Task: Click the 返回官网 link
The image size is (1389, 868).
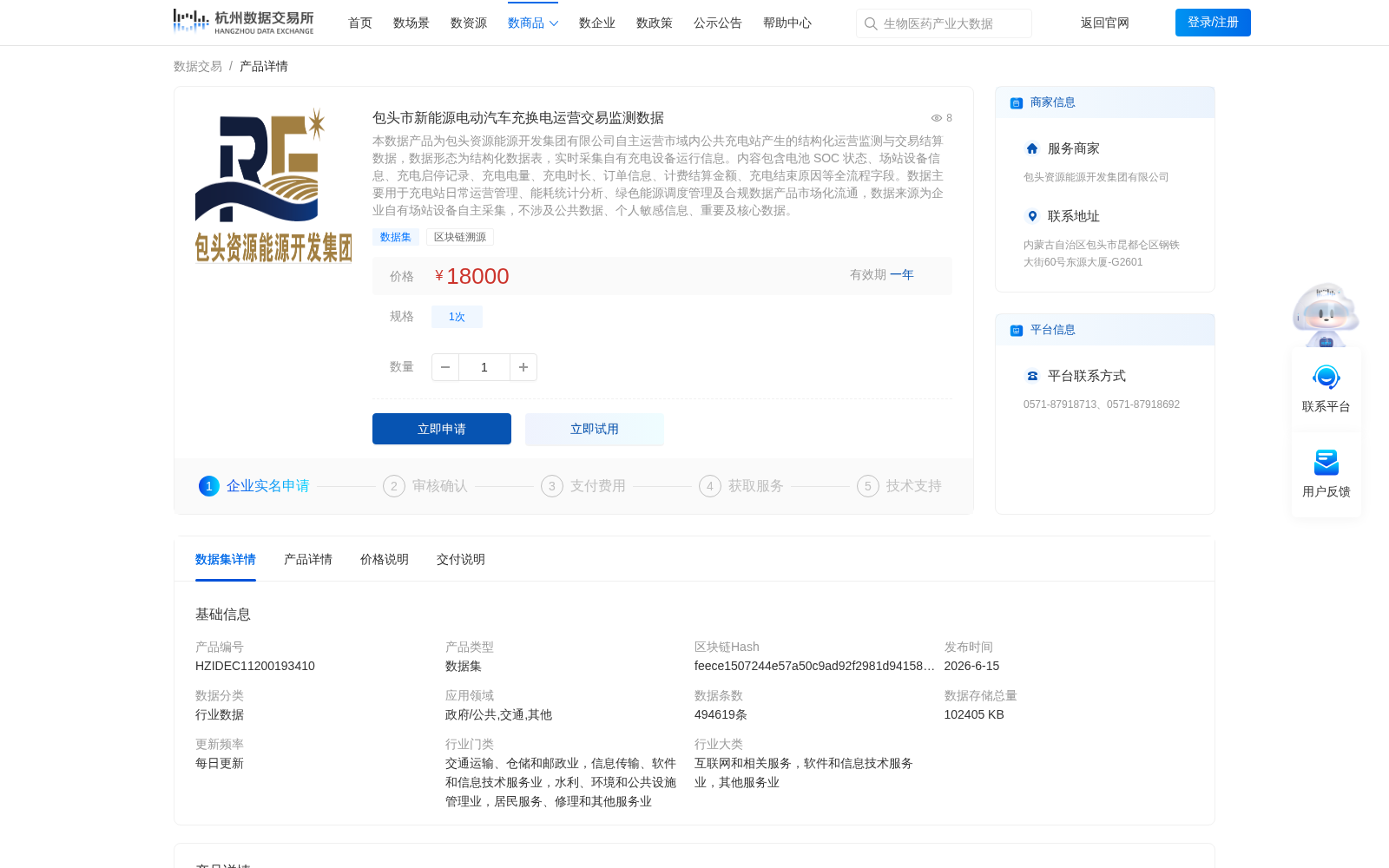Action: (1105, 23)
